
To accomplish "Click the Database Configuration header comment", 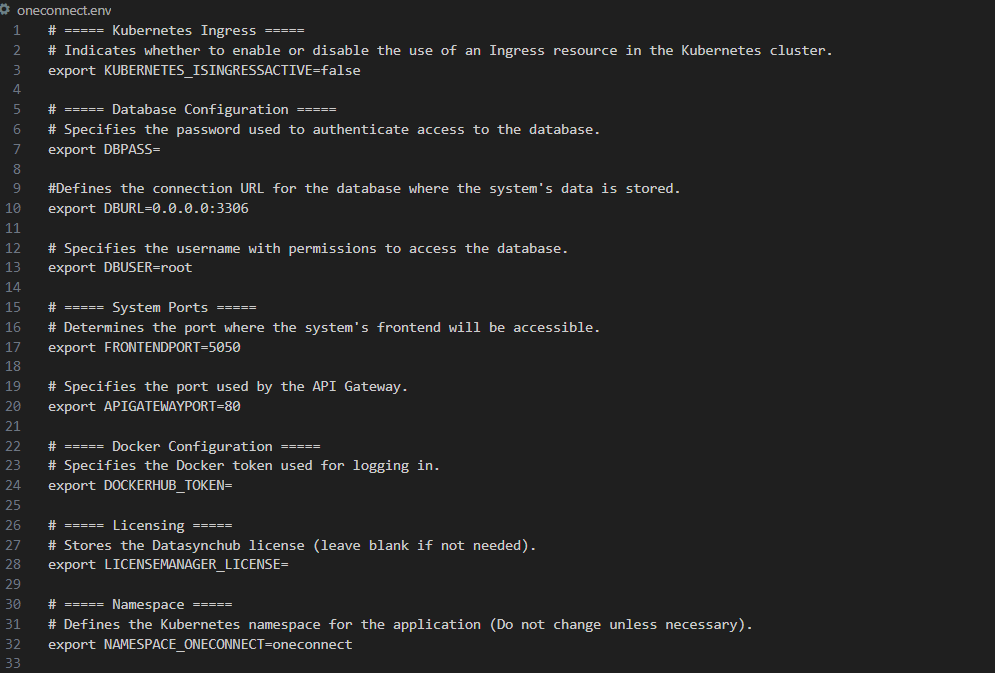I will coord(192,110).
